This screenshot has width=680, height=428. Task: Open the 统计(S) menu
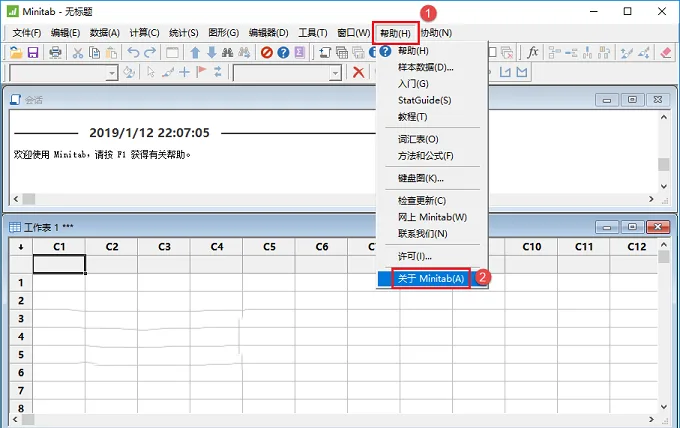coord(183,33)
